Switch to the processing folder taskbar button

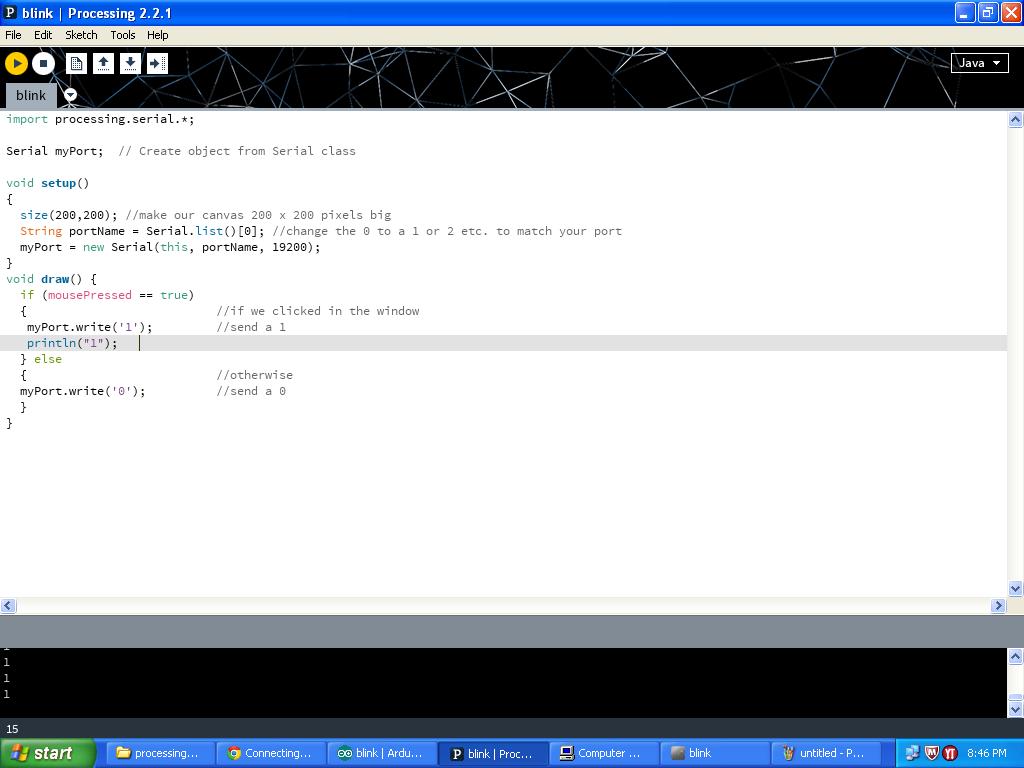point(159,754)
